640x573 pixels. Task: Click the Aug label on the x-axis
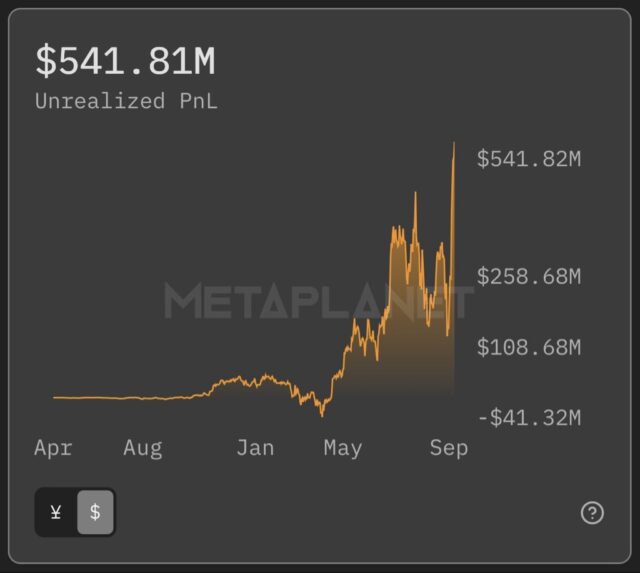click(143, 448)
